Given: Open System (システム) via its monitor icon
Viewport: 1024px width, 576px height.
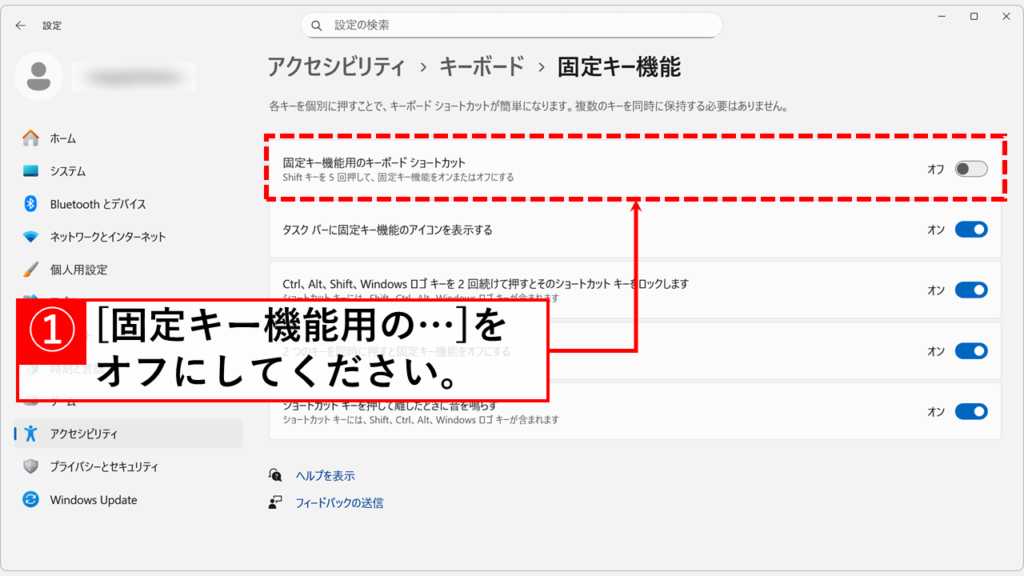Looking at the screenshot, I should pos(30,171).
